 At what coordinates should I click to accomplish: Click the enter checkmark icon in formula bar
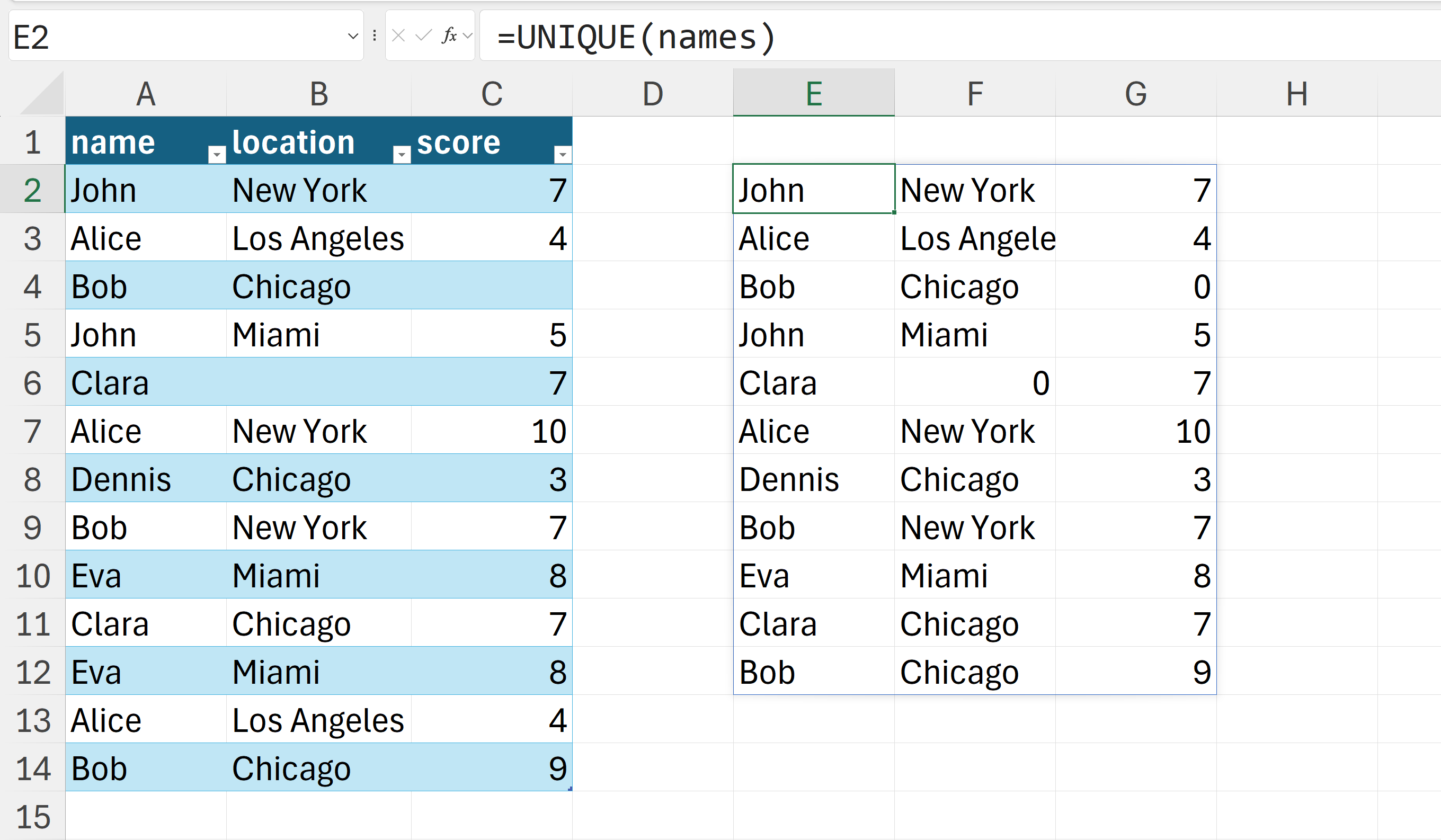(x=423, y=36)
